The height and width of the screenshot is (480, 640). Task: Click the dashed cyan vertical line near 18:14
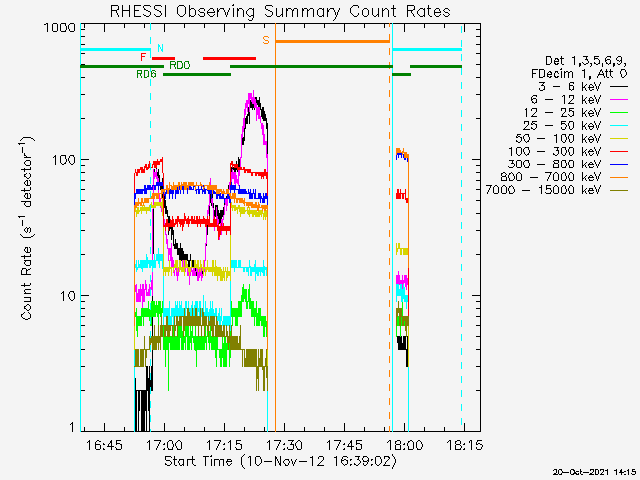coord(462,227)
